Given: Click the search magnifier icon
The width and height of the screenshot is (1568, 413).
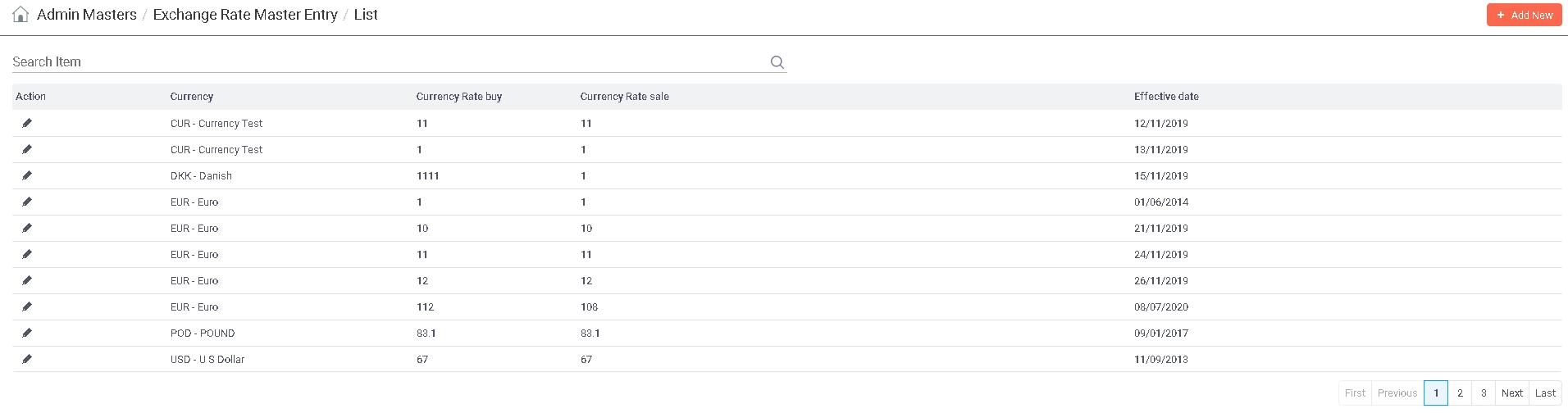Looking at the screenshot, I should (x=777, y=62).
